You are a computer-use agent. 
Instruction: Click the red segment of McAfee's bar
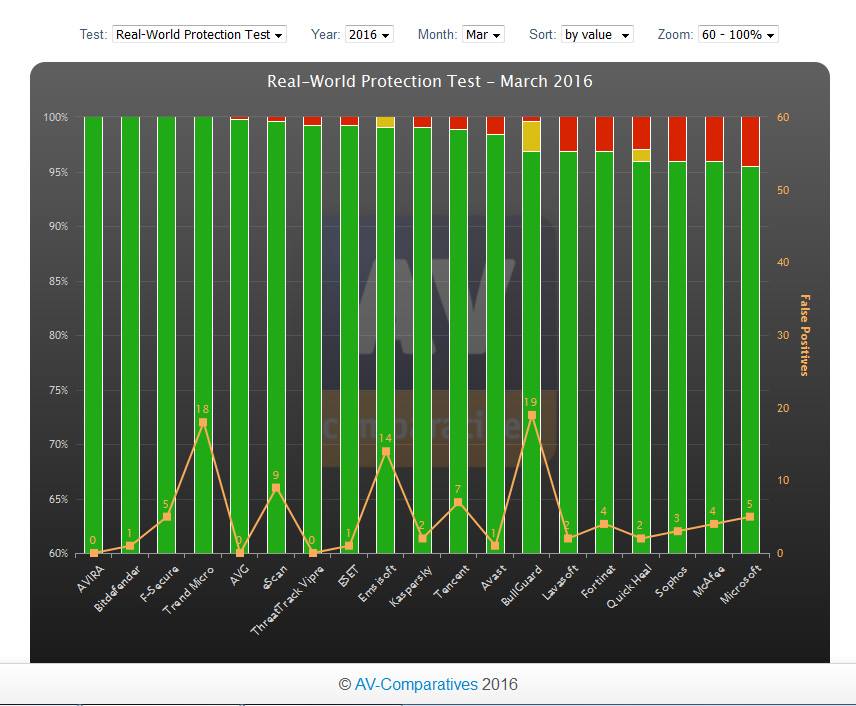click(x=714, y=139)
